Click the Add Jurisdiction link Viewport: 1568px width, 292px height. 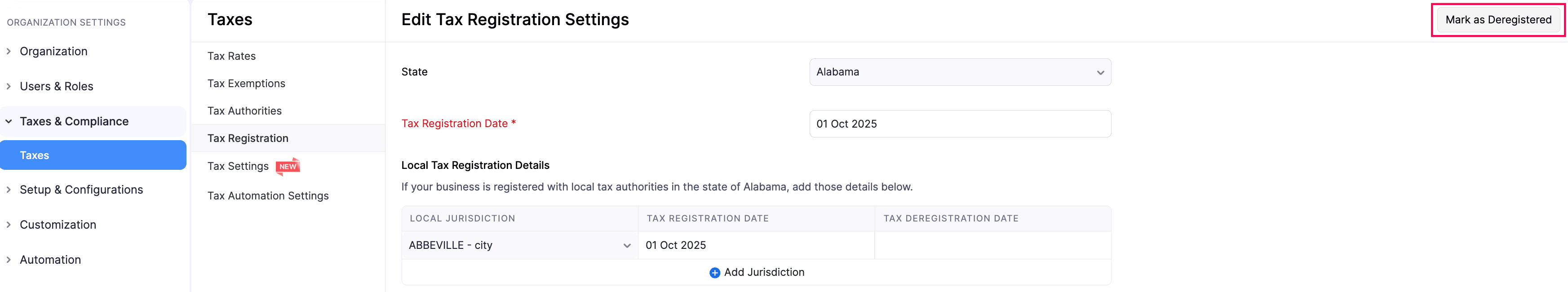click(764, 272)
